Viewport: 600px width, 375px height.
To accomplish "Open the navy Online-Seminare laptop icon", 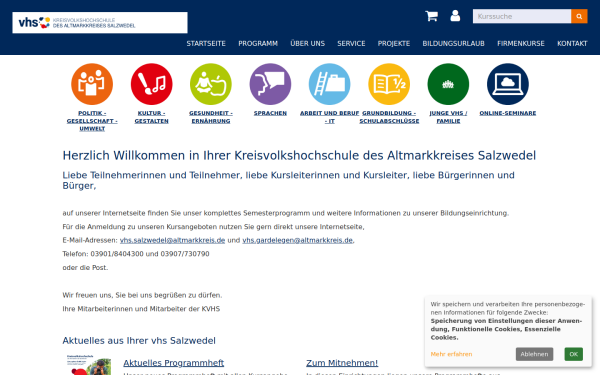I will pyautogui.click(x=508, y=84).
